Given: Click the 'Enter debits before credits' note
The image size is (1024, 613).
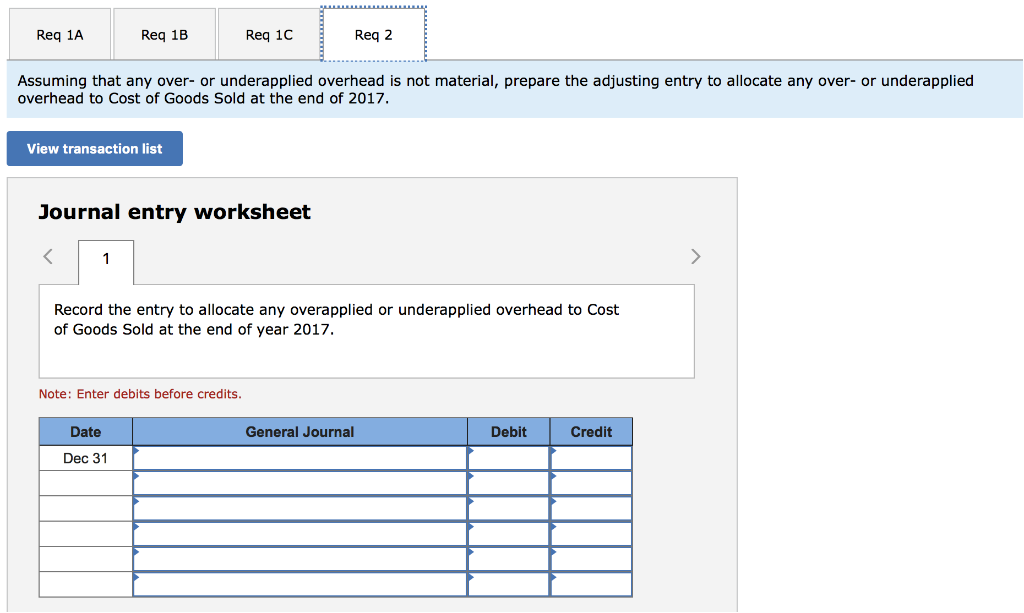Looking at the screenshot, I should click(x=140, y=394).
